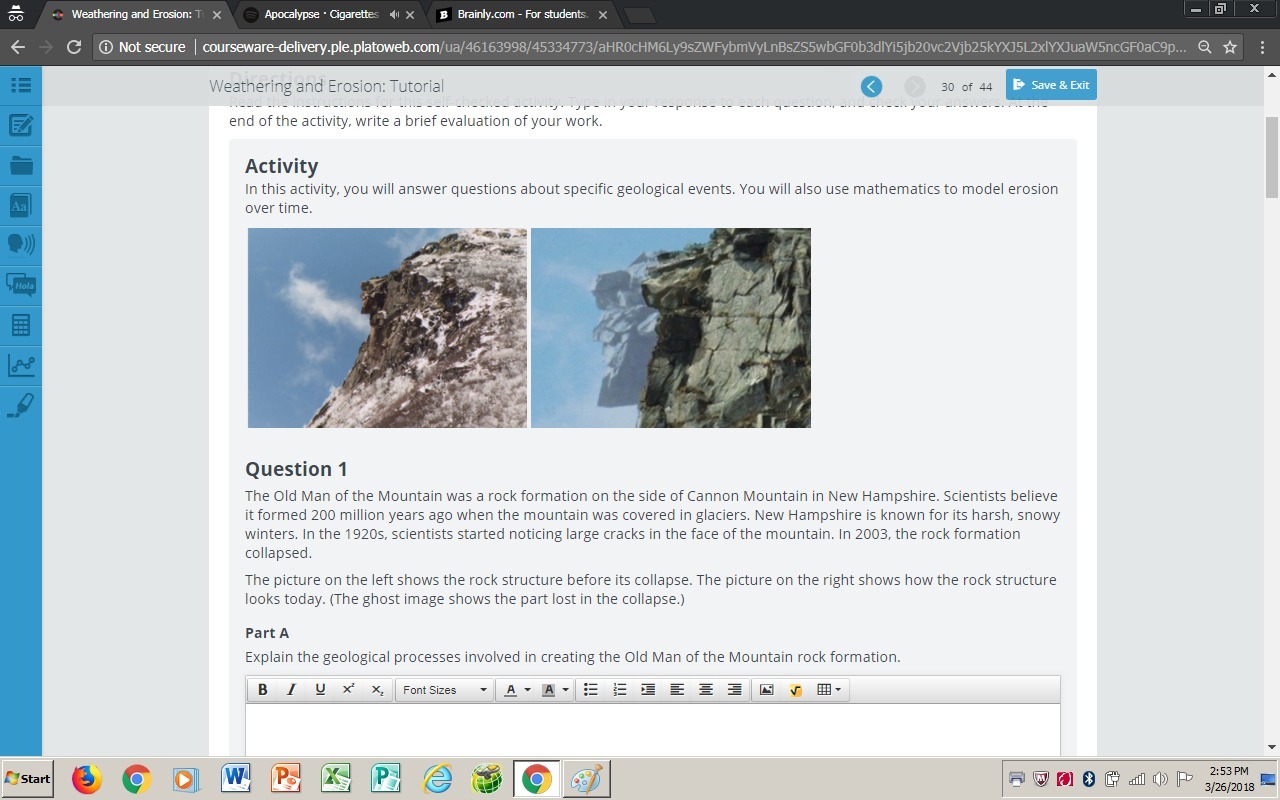
Task: Open the math equation editor
Action: point(796,690)
